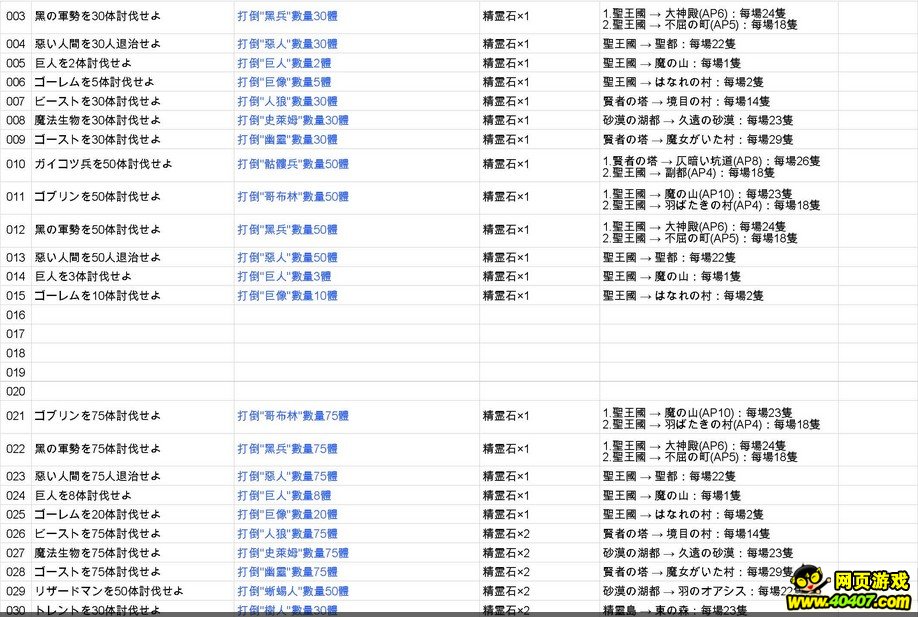
Task: Click mission 悪い人間を30人退治せよ
Action: pos(97,44)
